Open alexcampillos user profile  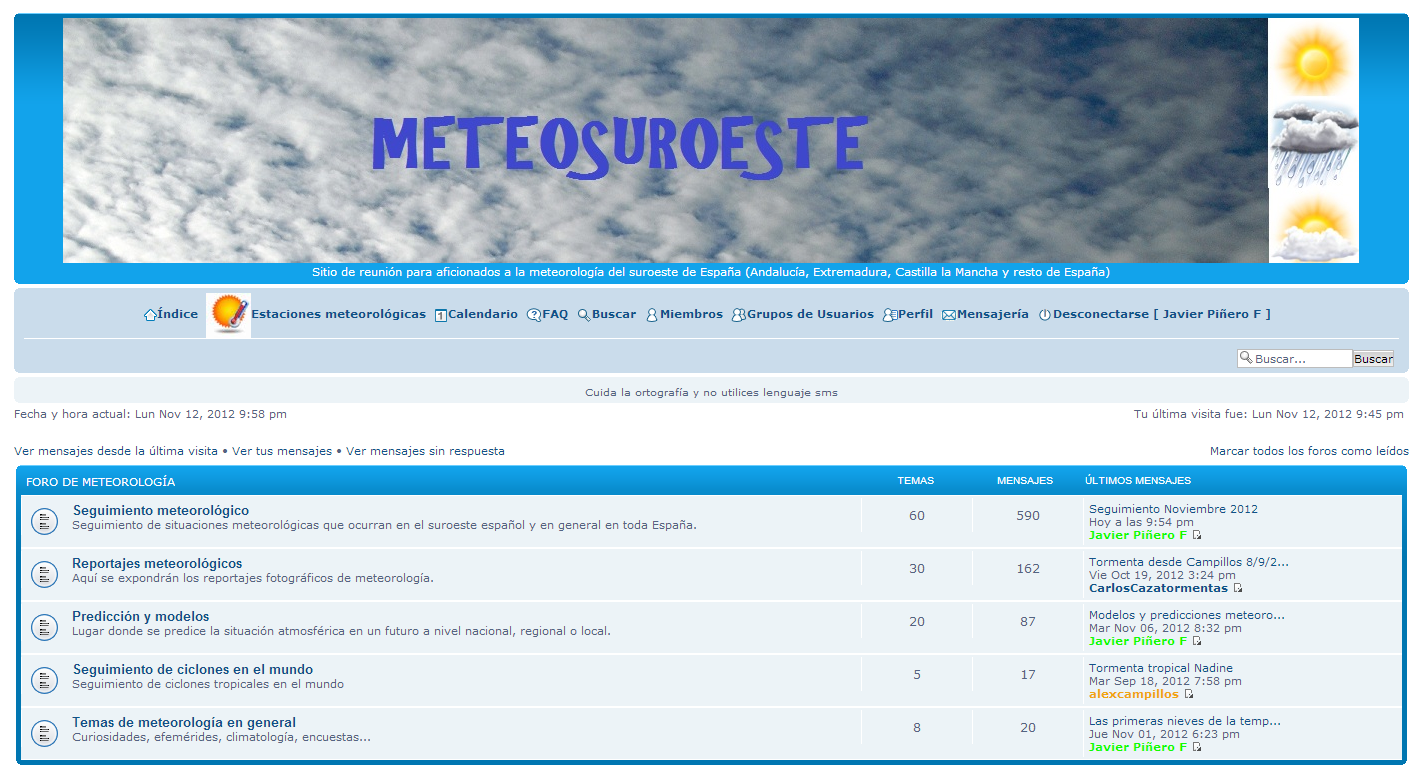tap(1134, 694)
